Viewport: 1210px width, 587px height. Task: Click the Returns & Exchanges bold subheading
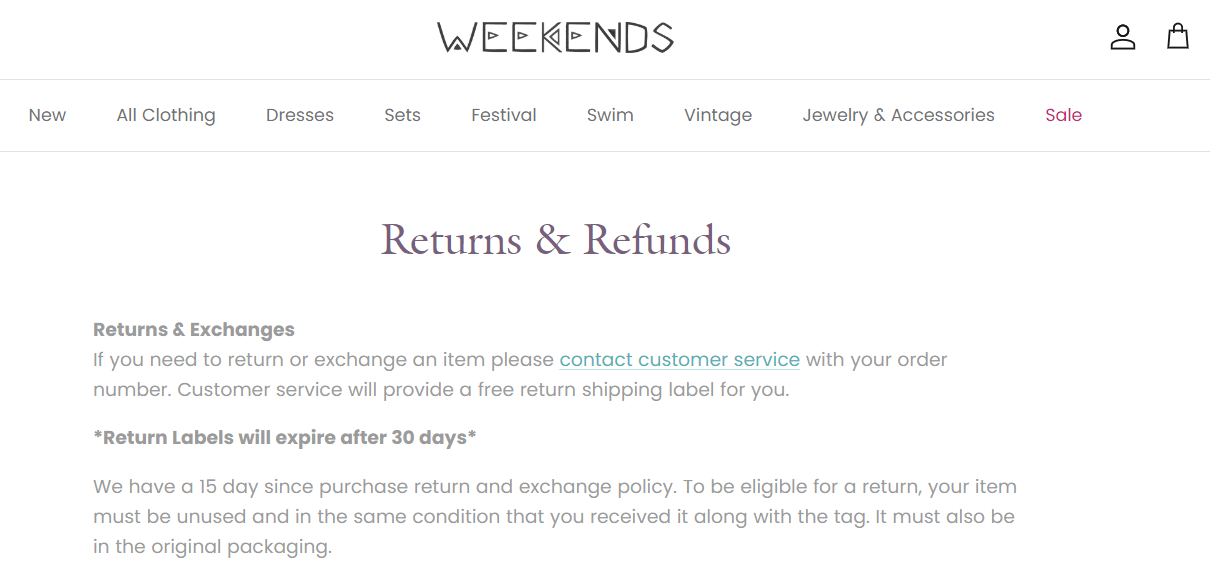point(194,329)
